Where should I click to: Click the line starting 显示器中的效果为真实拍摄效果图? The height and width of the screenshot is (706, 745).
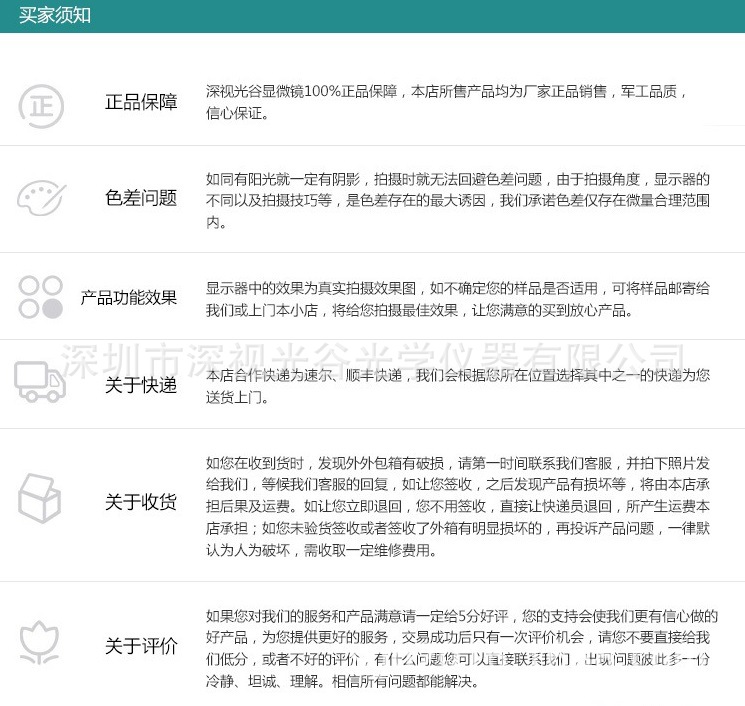(458, 288)
